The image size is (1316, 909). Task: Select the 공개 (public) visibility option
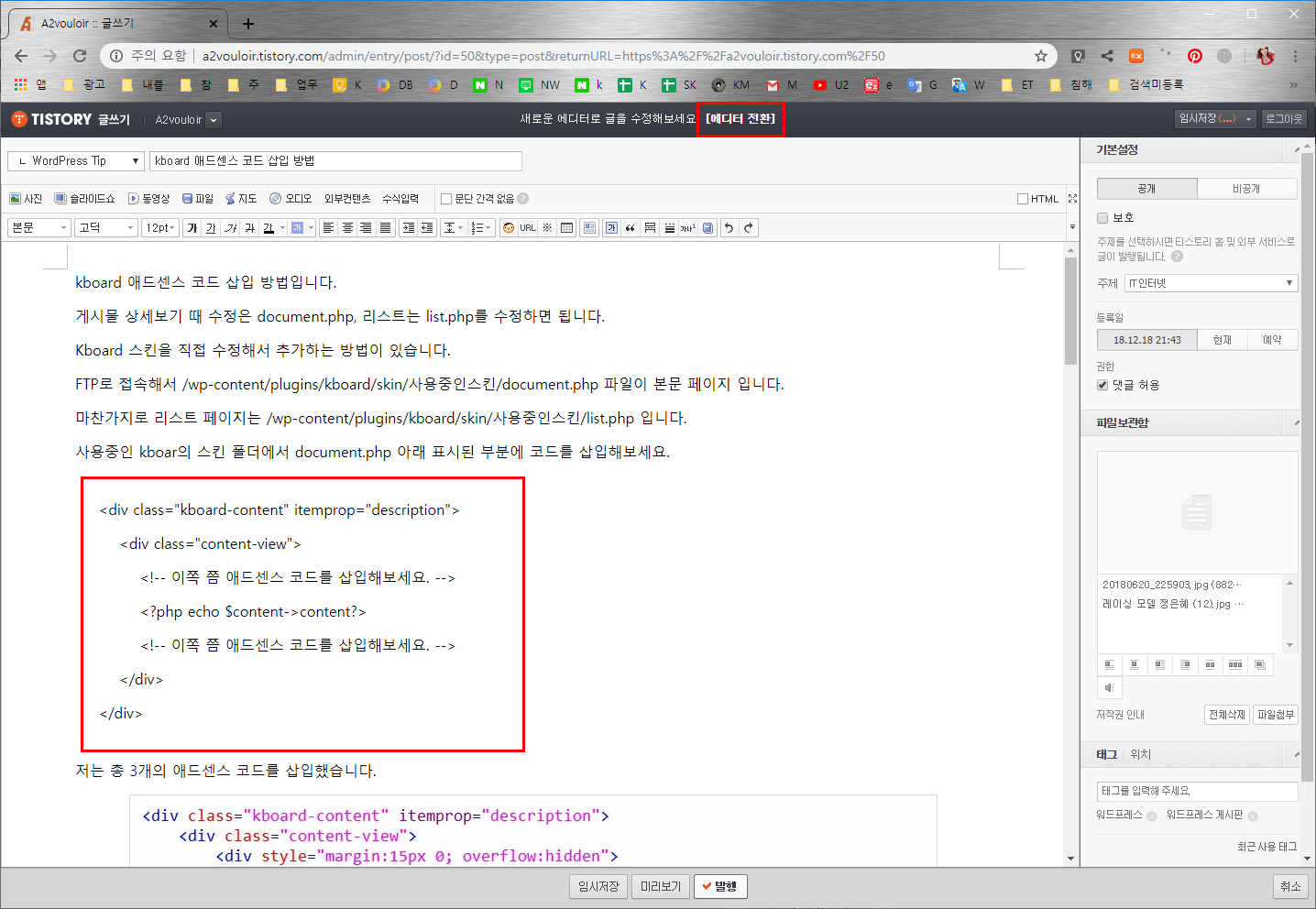[x=1147, y=189]
